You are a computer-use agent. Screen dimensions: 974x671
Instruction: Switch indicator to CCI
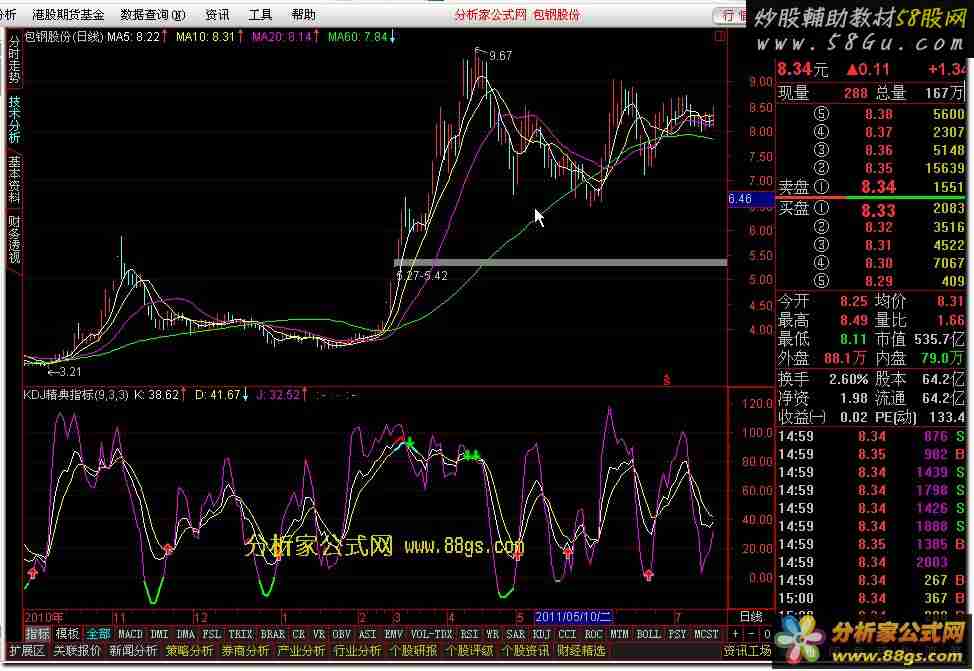tap(567, 634)
